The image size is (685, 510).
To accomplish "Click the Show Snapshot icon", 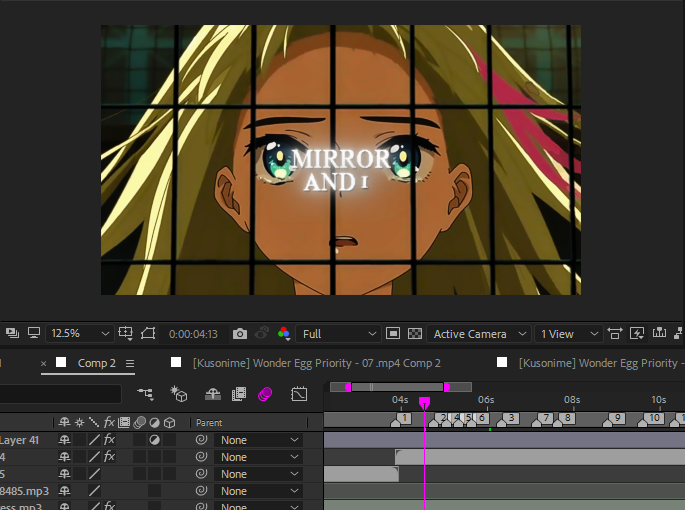I will 261,333.
